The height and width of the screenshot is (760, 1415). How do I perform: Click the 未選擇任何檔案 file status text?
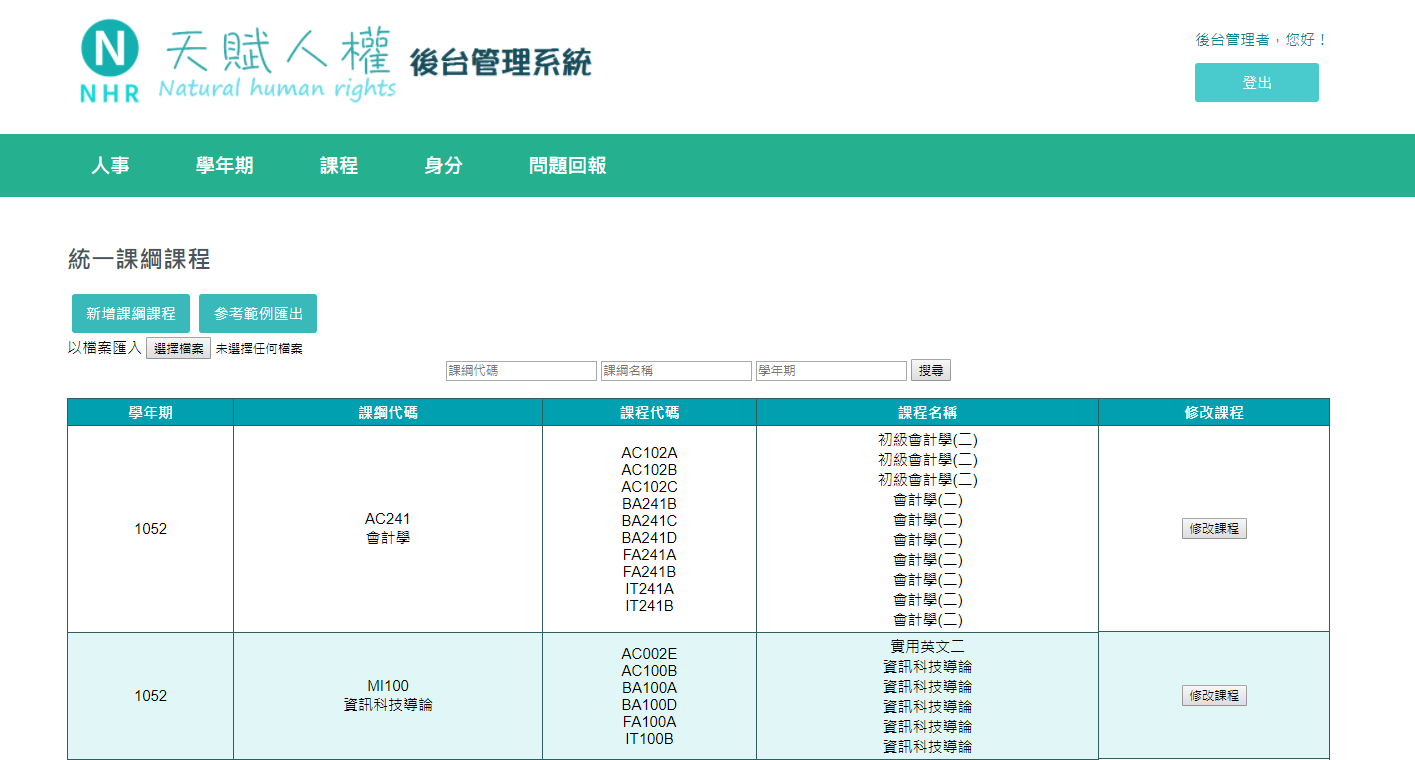coord(259,349)
